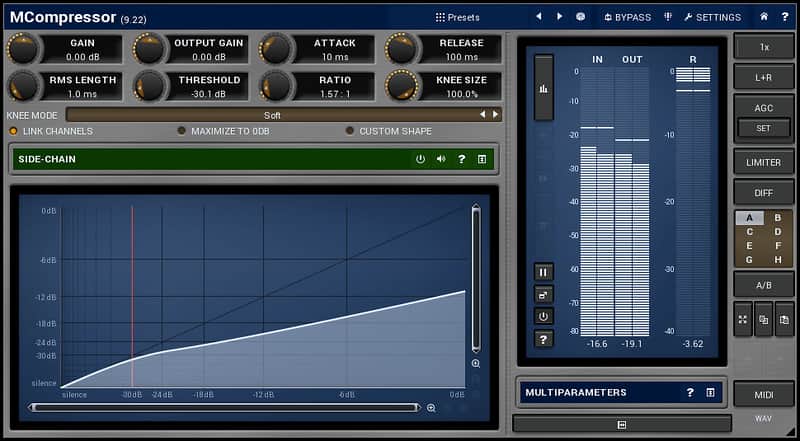Click the meter histogram mode button
Image resolution: width=800 pixels, height=441 pixels.
coord(543,88)
